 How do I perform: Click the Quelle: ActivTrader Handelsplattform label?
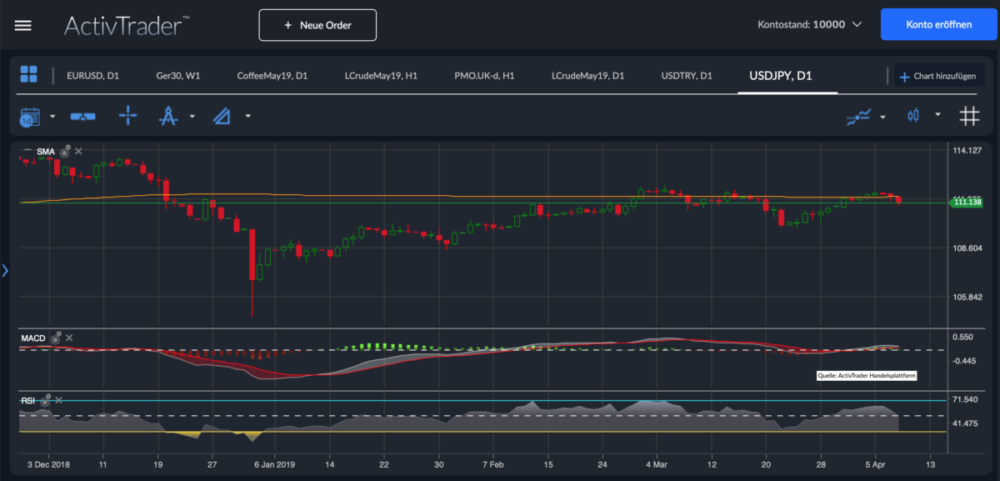(x=867, y=376)
